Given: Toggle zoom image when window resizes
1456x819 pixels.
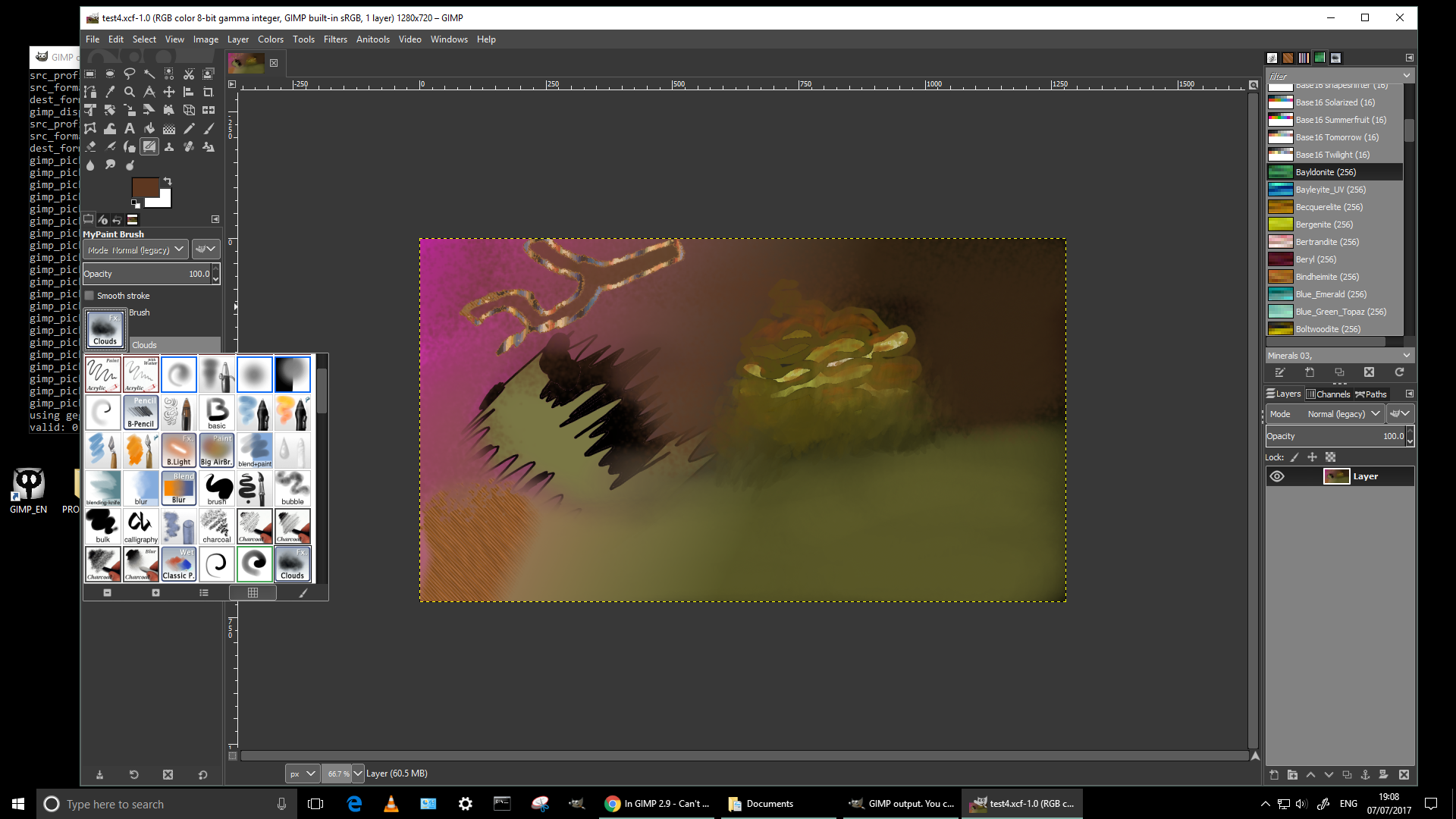Looking at the screenshot, I should (1254, 85).
